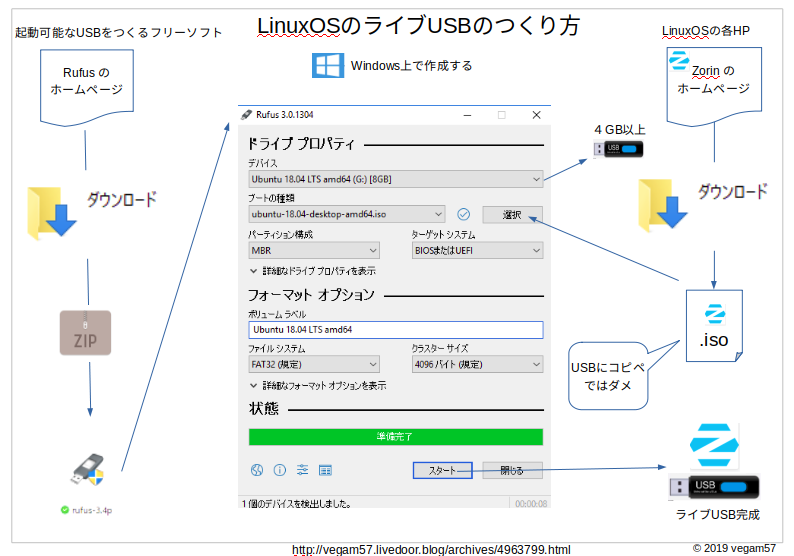Click the large Zorin logo above the finished USB
The width and height of the screenshot is (794, 556).
tap(714, 445)
